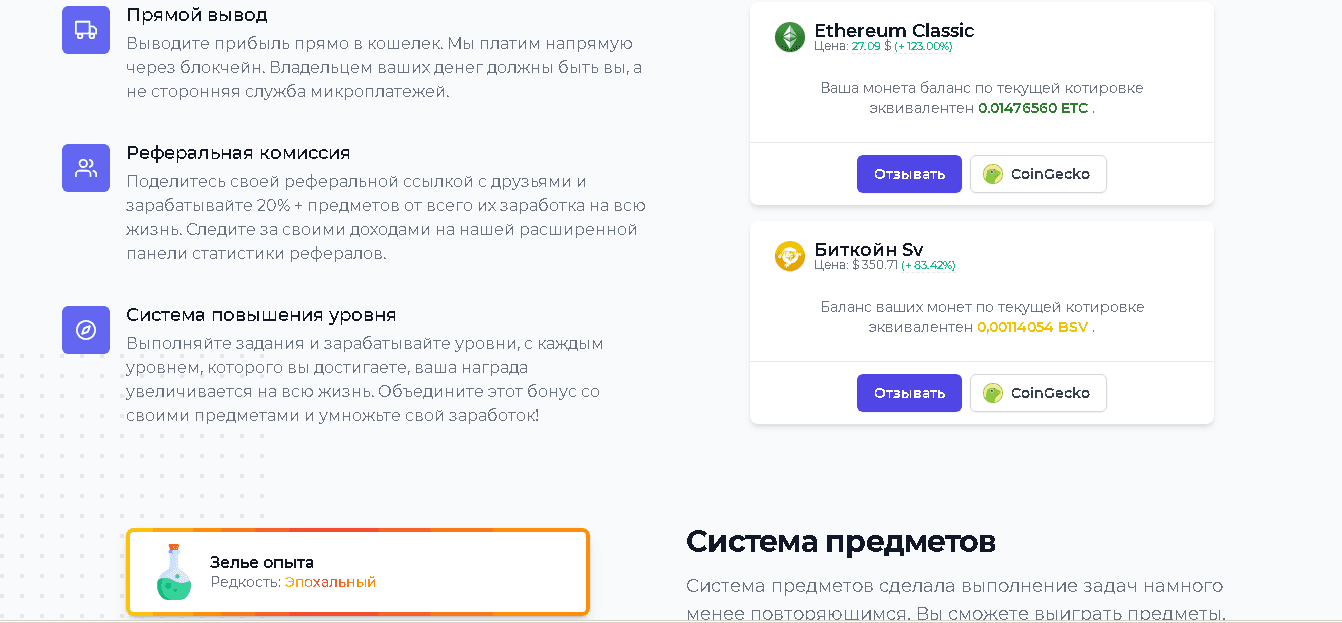Click the gecko icon on the Биткойн Sv CoinGecko button
The image size is (1342, 623).
coord(991,392)
